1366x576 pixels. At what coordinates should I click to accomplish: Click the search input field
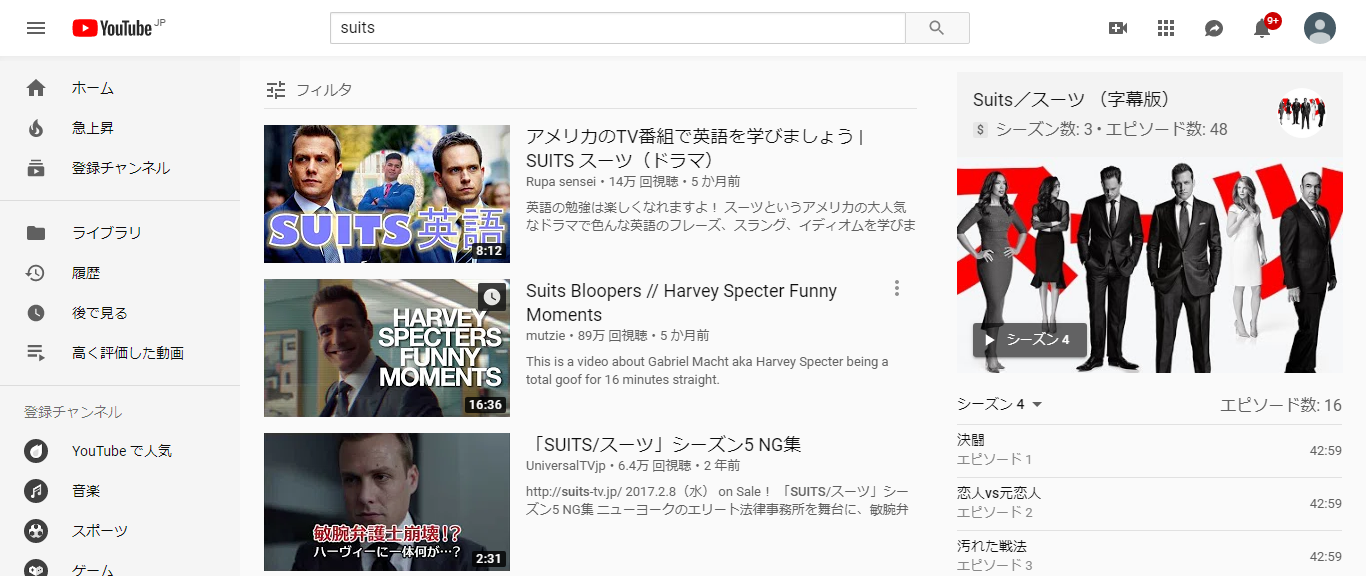coord(618,28)
